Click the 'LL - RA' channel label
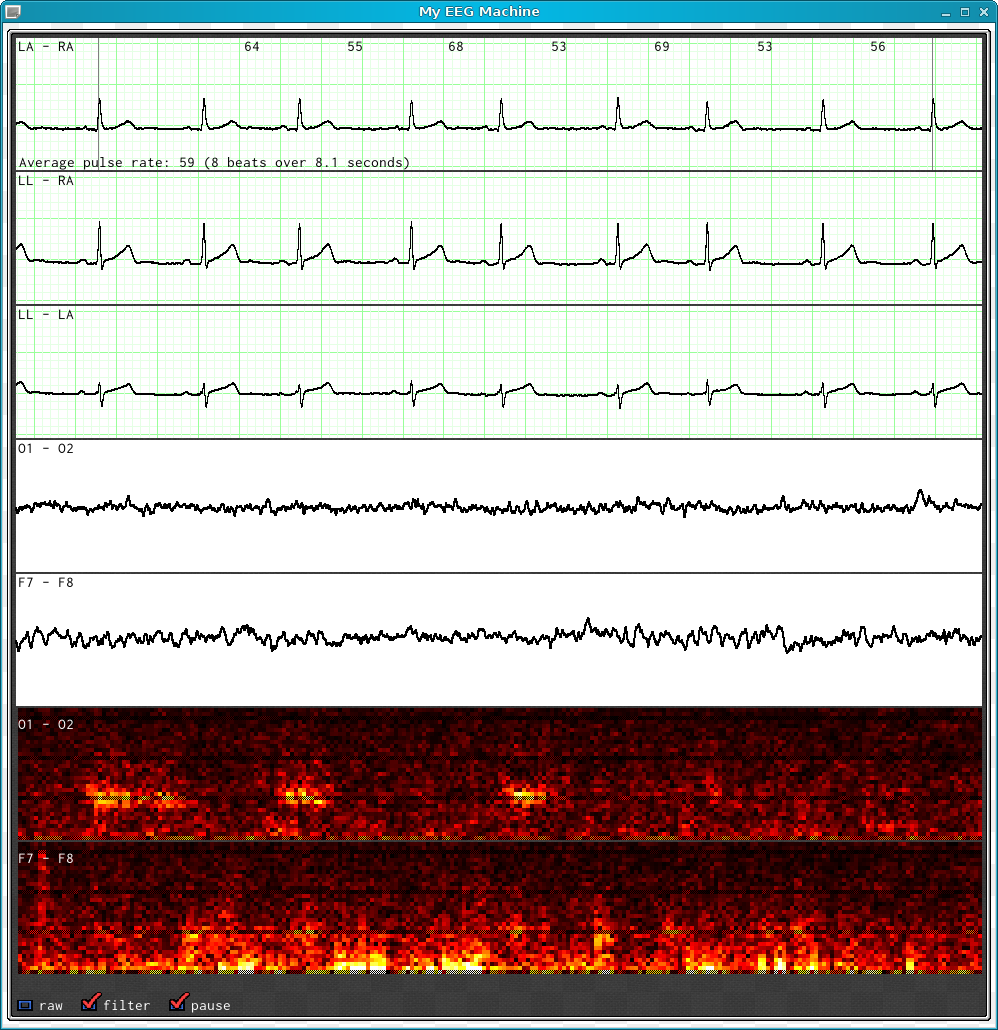 [x=45, y=181]
